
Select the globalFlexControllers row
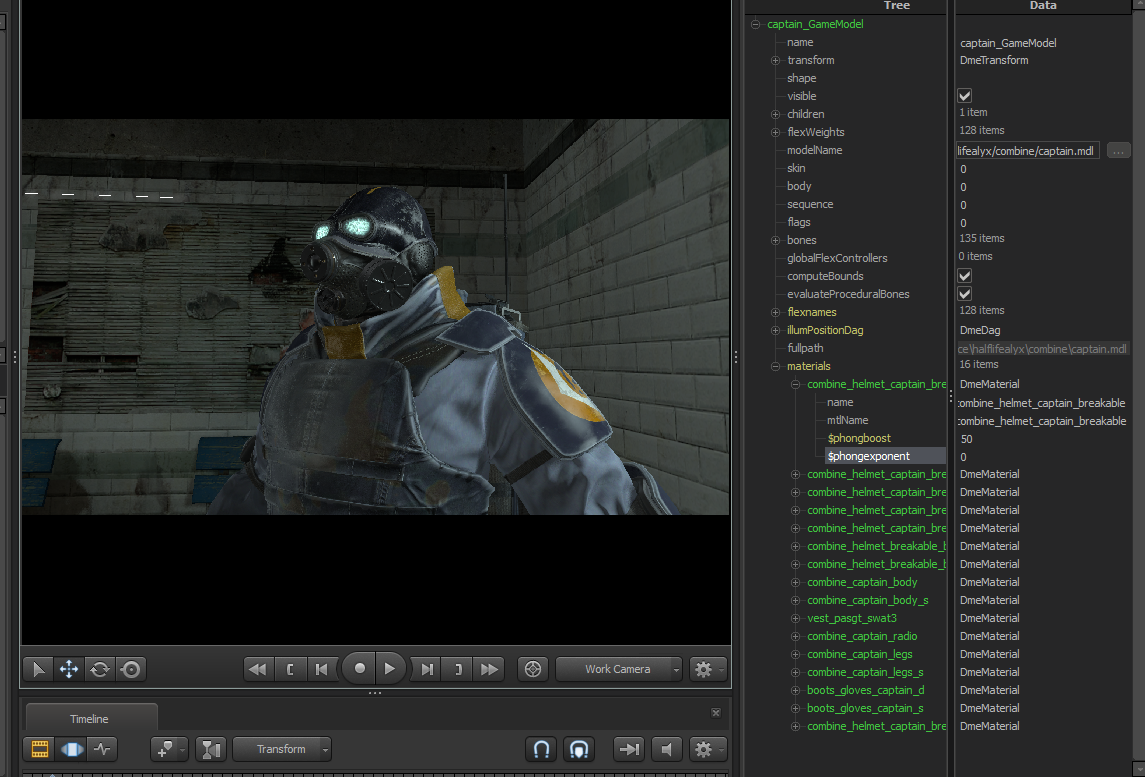click(837, 259)
